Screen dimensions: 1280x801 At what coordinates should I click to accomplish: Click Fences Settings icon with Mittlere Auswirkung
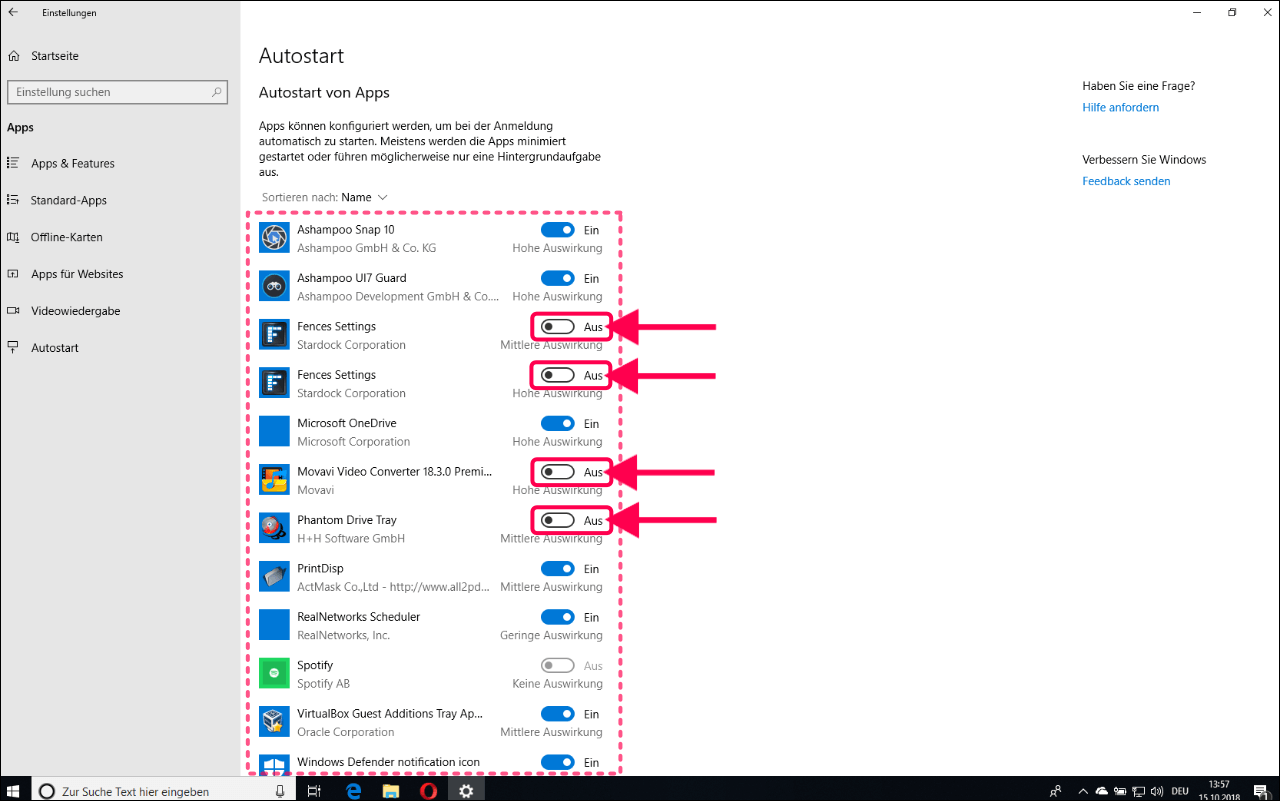pos(274,335)
